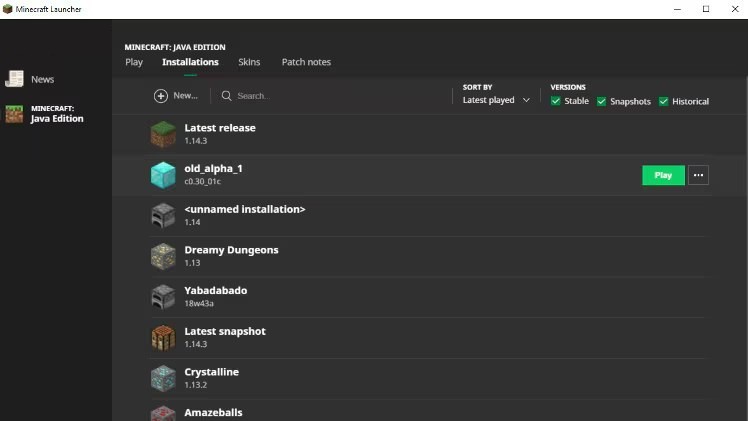This screenshot has width=748, height=421.
Task: Click version text 1.13.2
Action: (196, 385)
